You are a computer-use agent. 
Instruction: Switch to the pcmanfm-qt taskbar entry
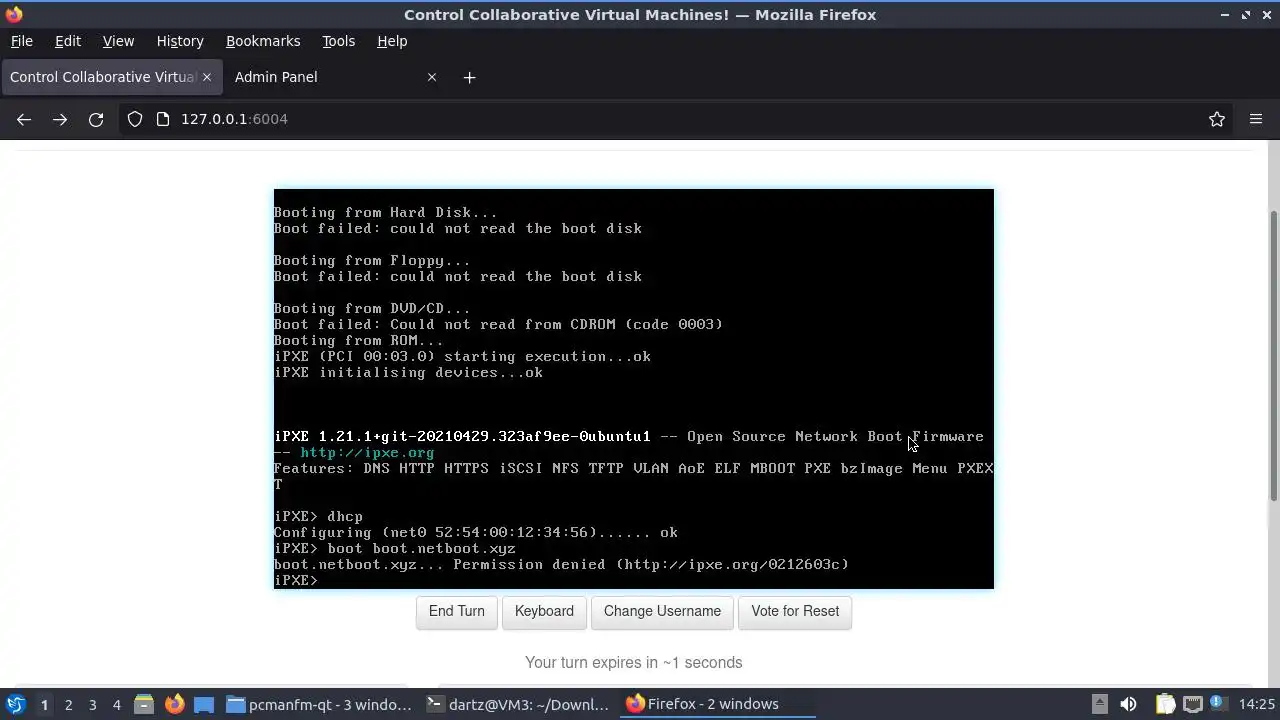point(319,704)
